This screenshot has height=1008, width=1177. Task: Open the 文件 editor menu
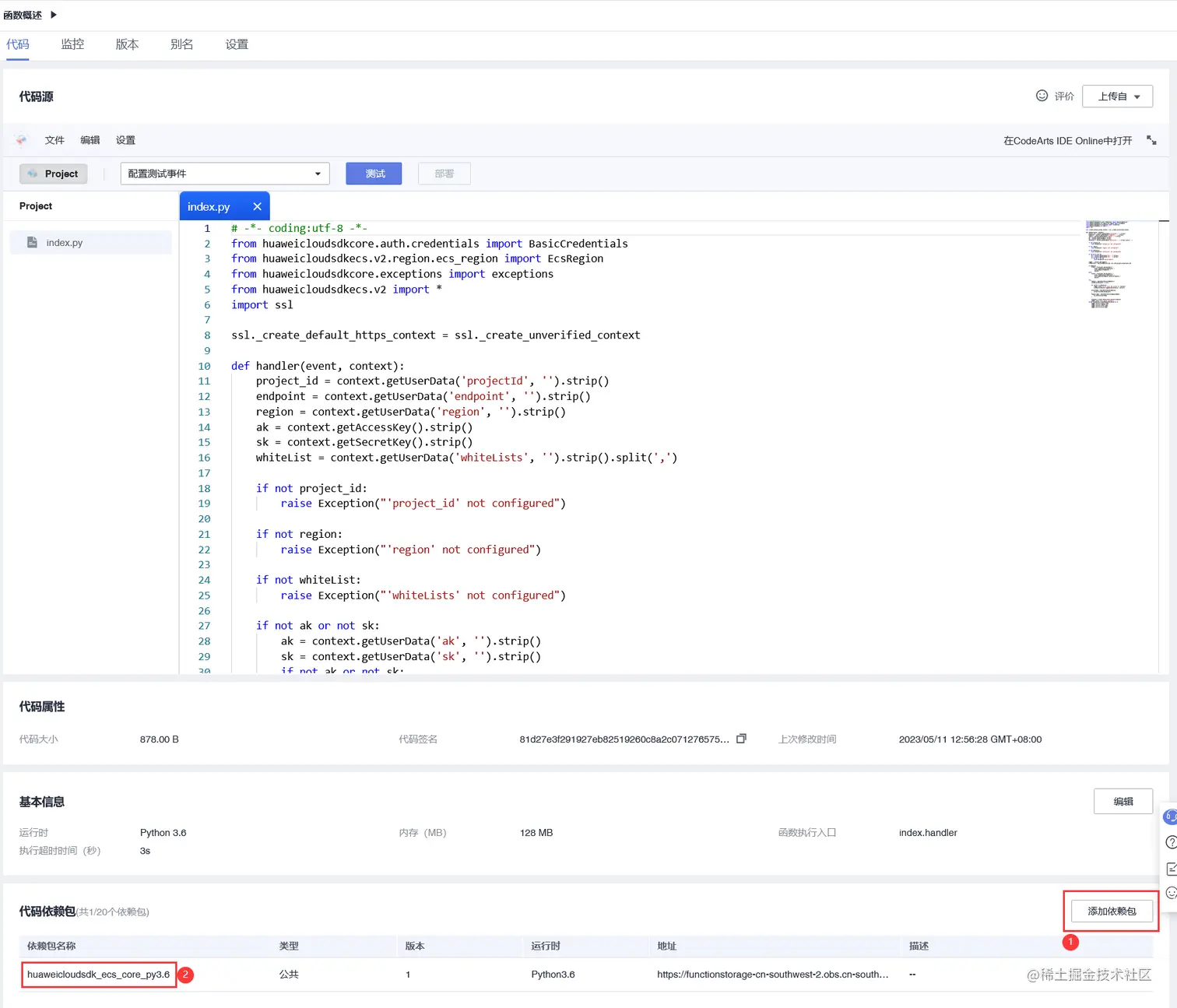pyautogui.click(x=54, y=140)
